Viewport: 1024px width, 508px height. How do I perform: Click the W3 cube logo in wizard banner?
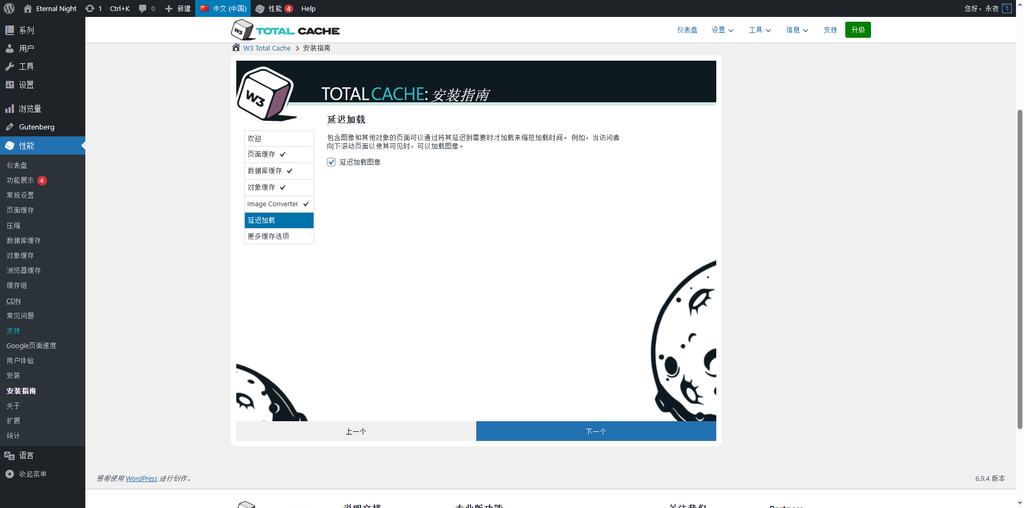(265, 95)
